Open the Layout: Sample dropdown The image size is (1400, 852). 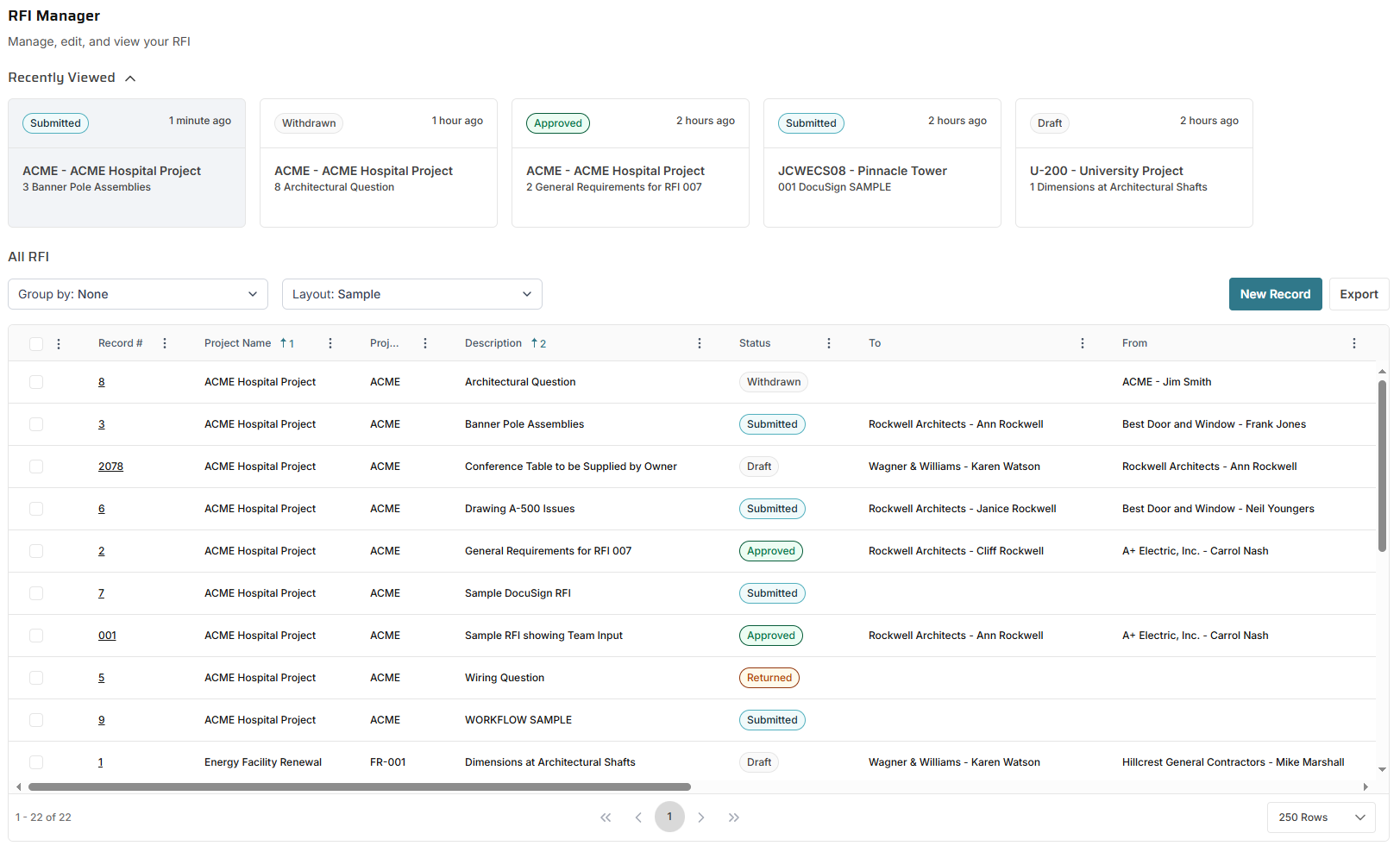tap(412, 294)
